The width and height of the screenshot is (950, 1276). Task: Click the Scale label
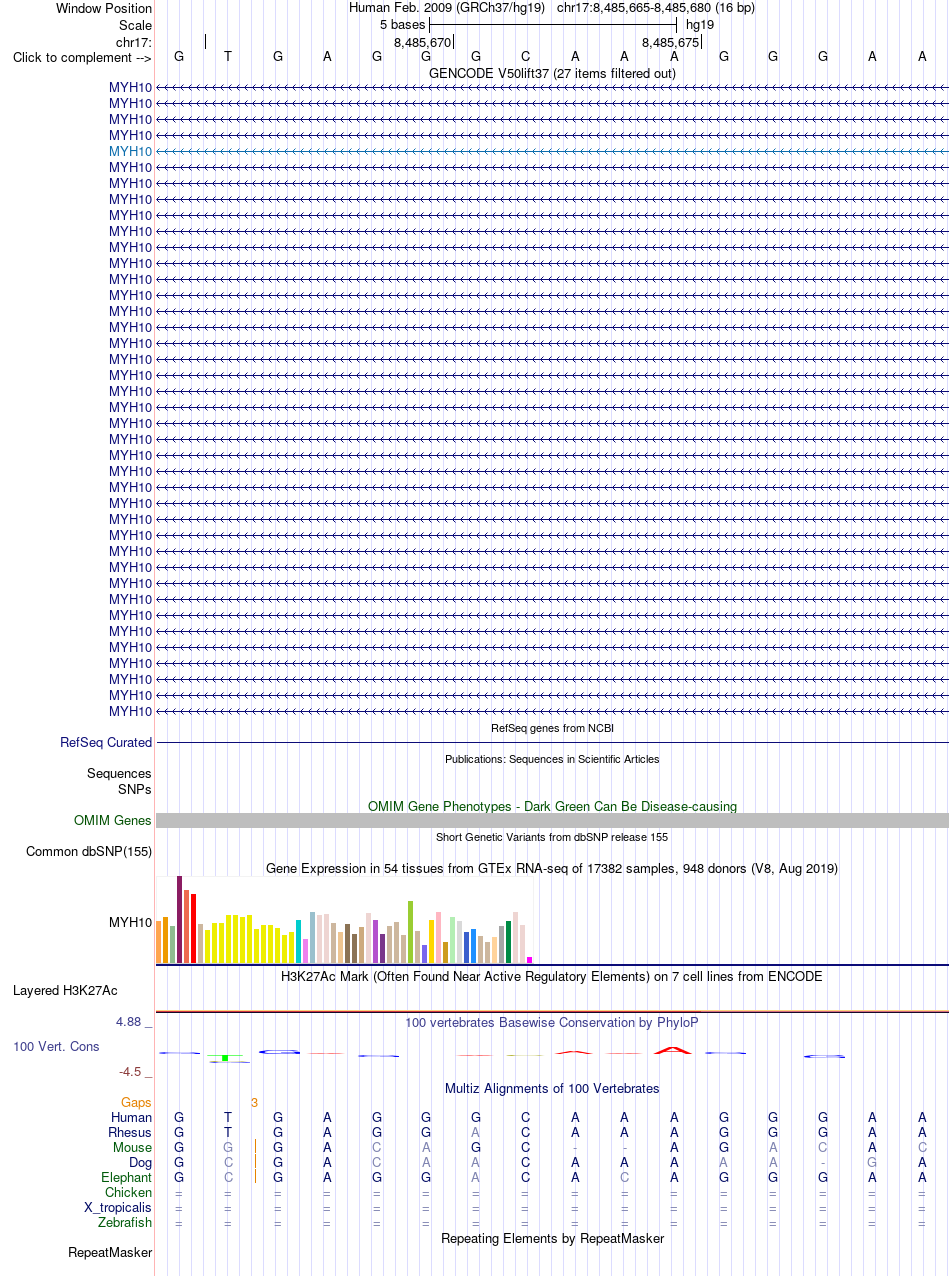tap(135, 25)
